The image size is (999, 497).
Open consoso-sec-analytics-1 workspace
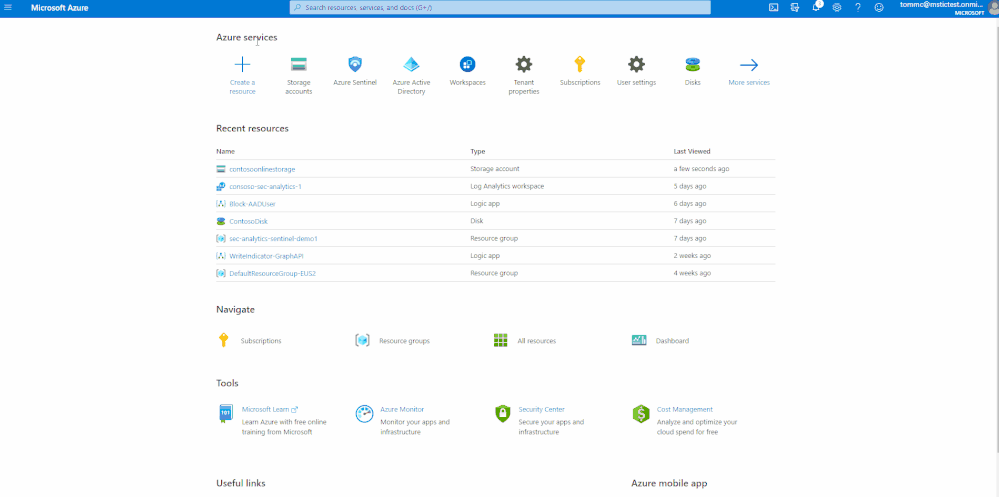[x=265, y=186]
